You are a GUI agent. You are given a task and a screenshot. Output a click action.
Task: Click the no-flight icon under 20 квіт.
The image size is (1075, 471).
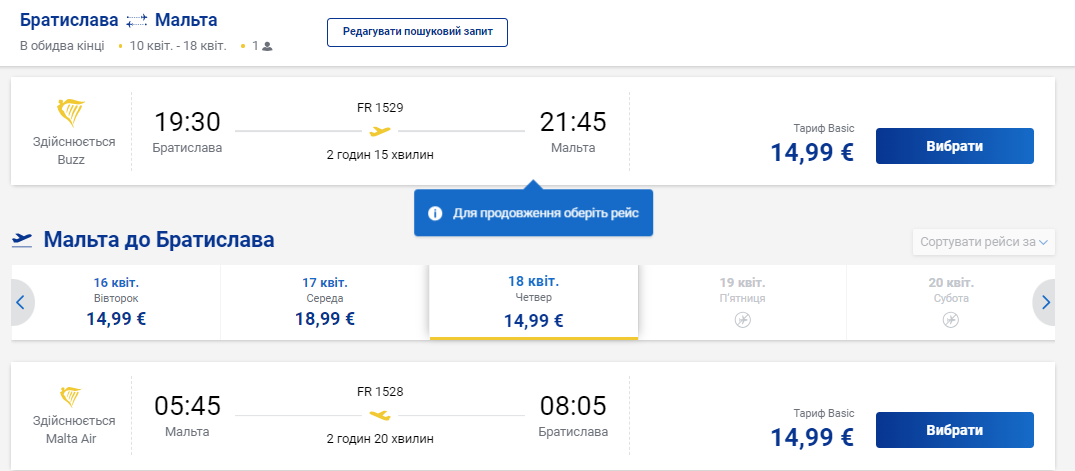tap(951, 320)
